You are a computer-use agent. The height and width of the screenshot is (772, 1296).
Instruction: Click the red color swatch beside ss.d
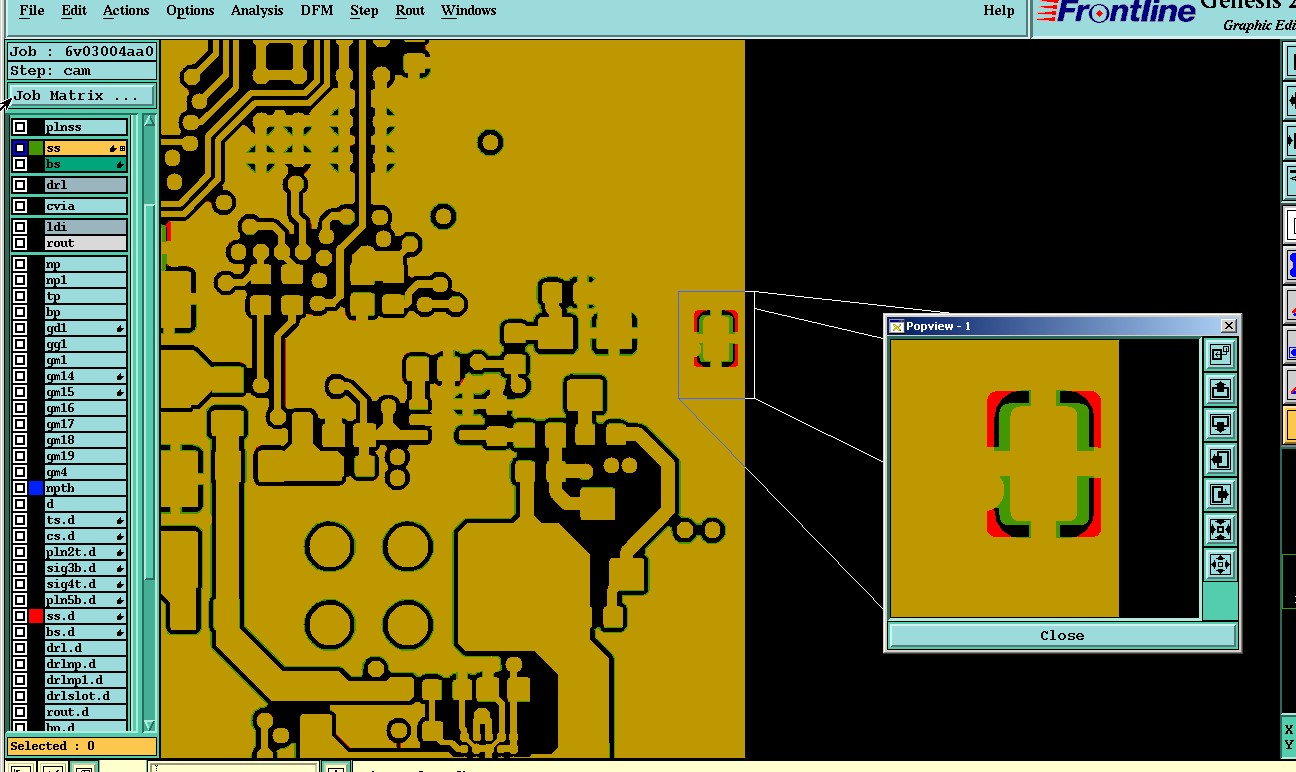[x=37, y=616]
